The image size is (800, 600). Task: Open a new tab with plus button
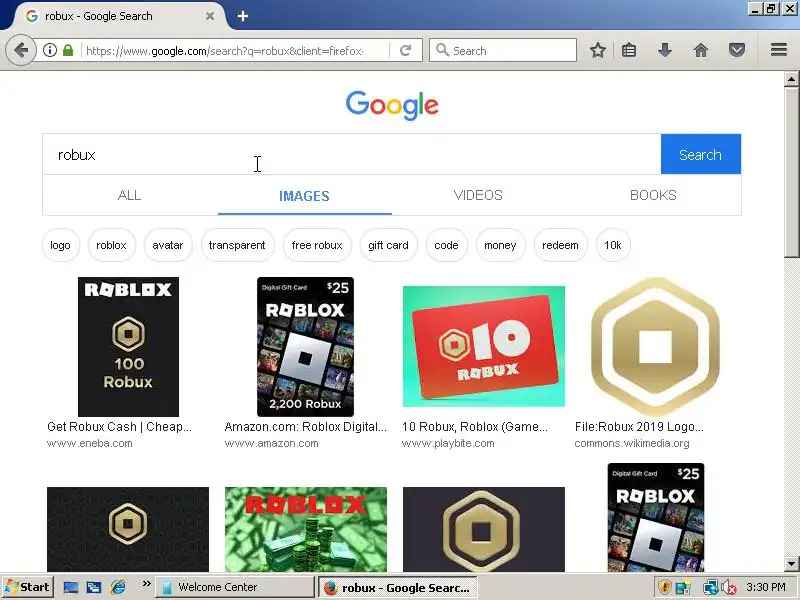click(x=243, y=16)
